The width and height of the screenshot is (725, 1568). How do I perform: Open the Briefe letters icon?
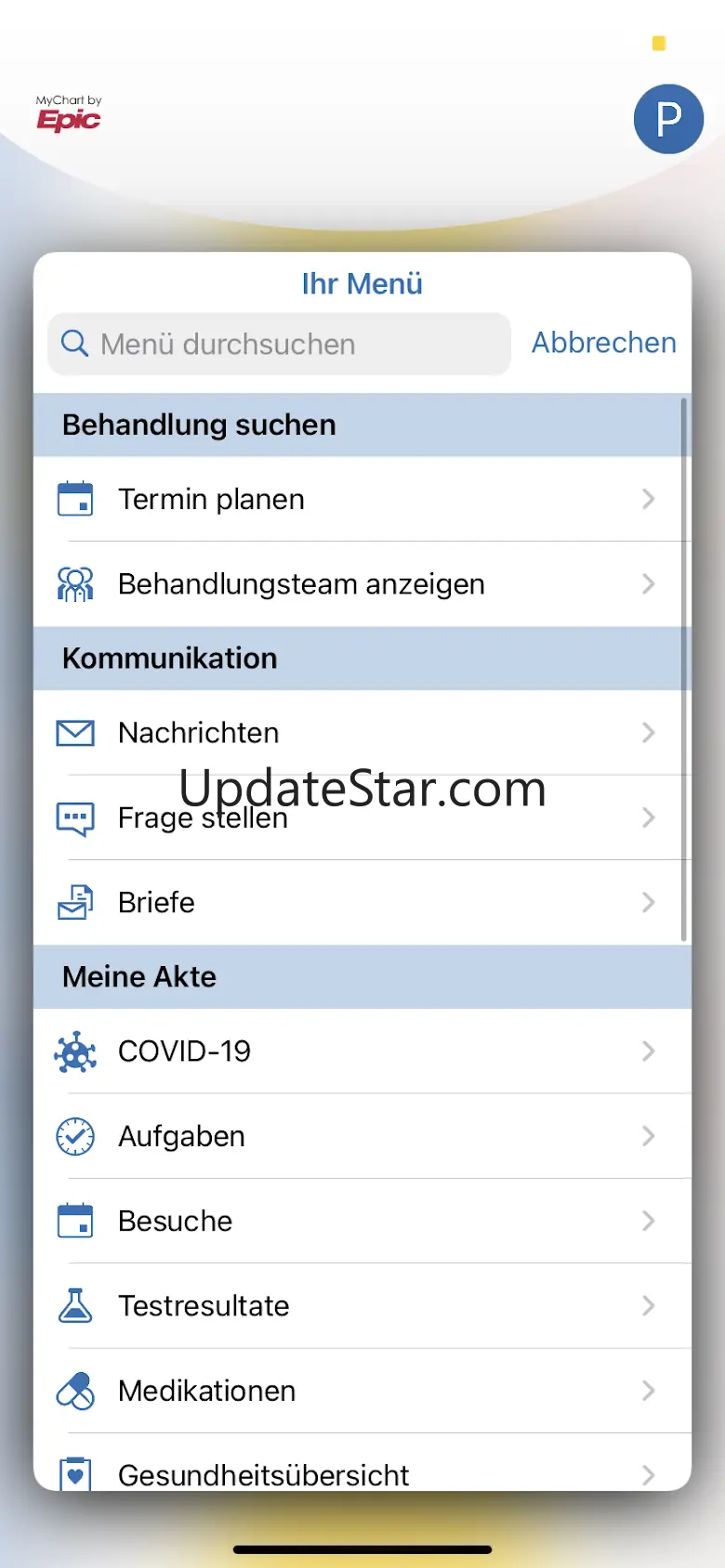[x=75, y=902]
